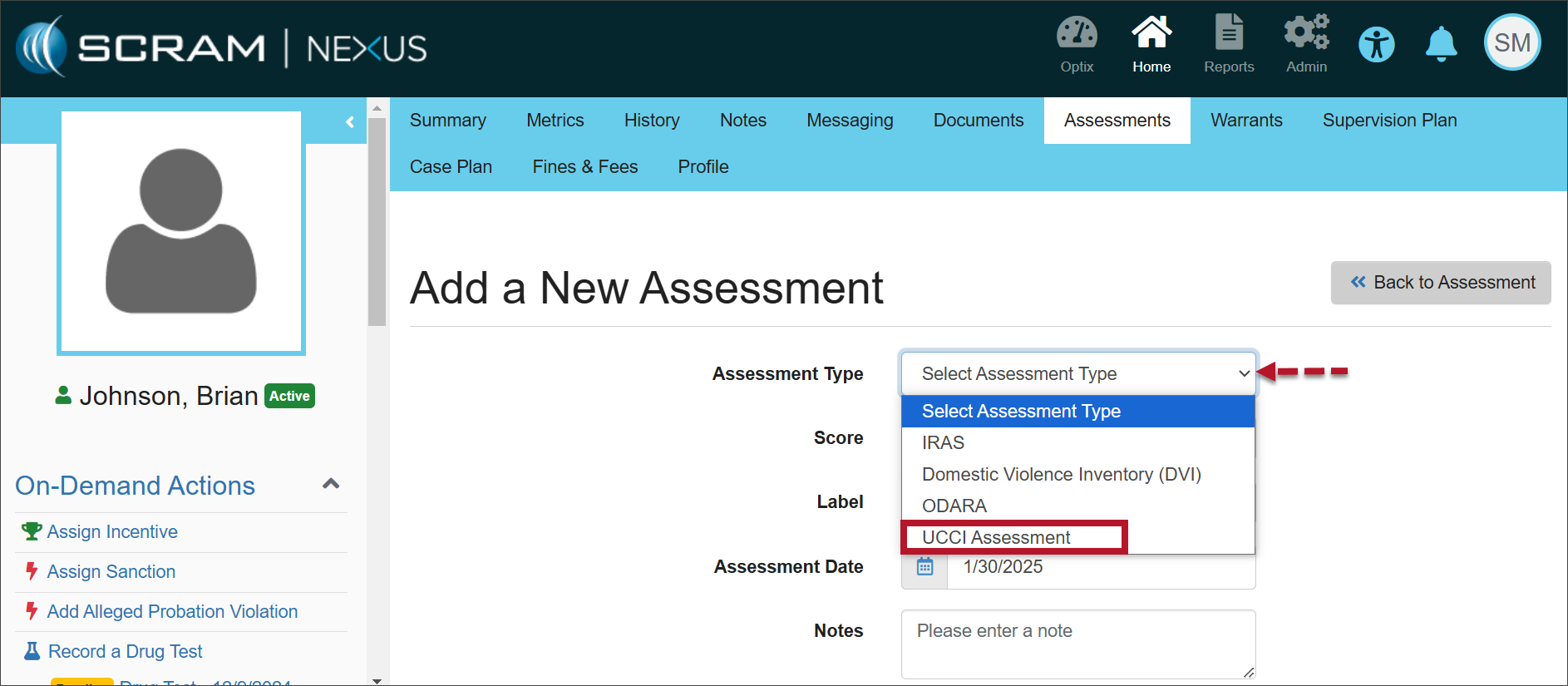
Task: Open the Reports document icon
Action: tap(1229, 35)
